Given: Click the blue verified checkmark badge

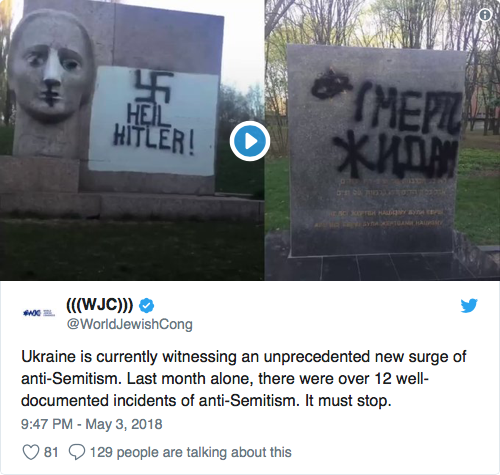Looking at the screenshot, I should [146, 305].
